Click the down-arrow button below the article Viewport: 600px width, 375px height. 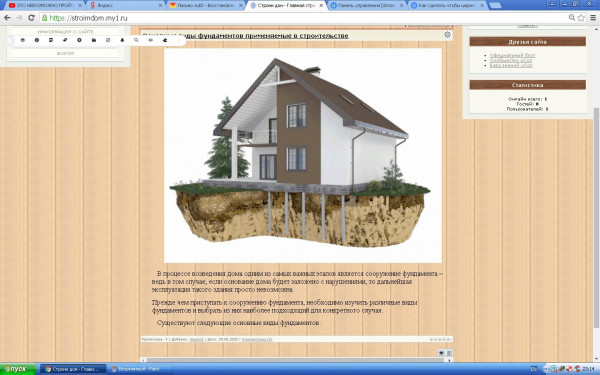[442, 353]
